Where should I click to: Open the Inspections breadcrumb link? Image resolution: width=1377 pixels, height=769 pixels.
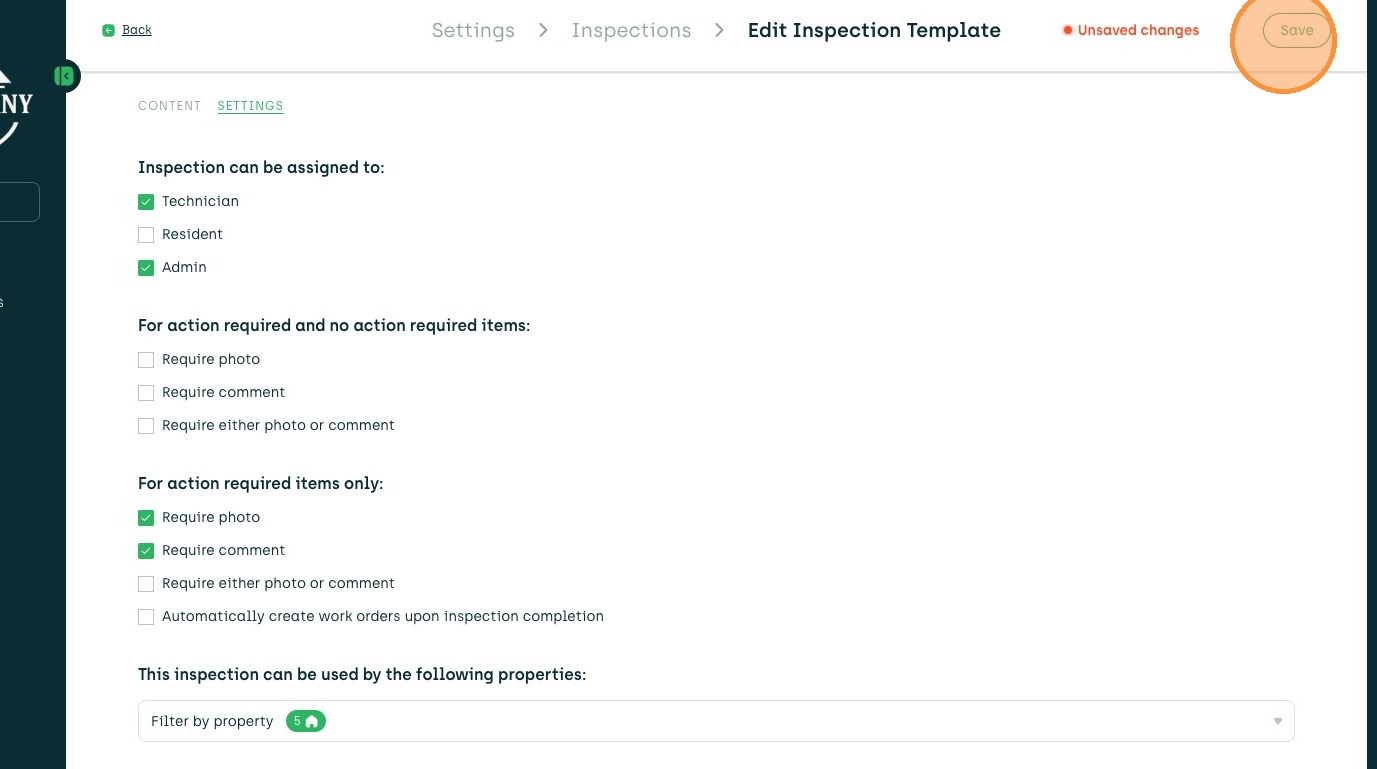click(x=631, y=31)
